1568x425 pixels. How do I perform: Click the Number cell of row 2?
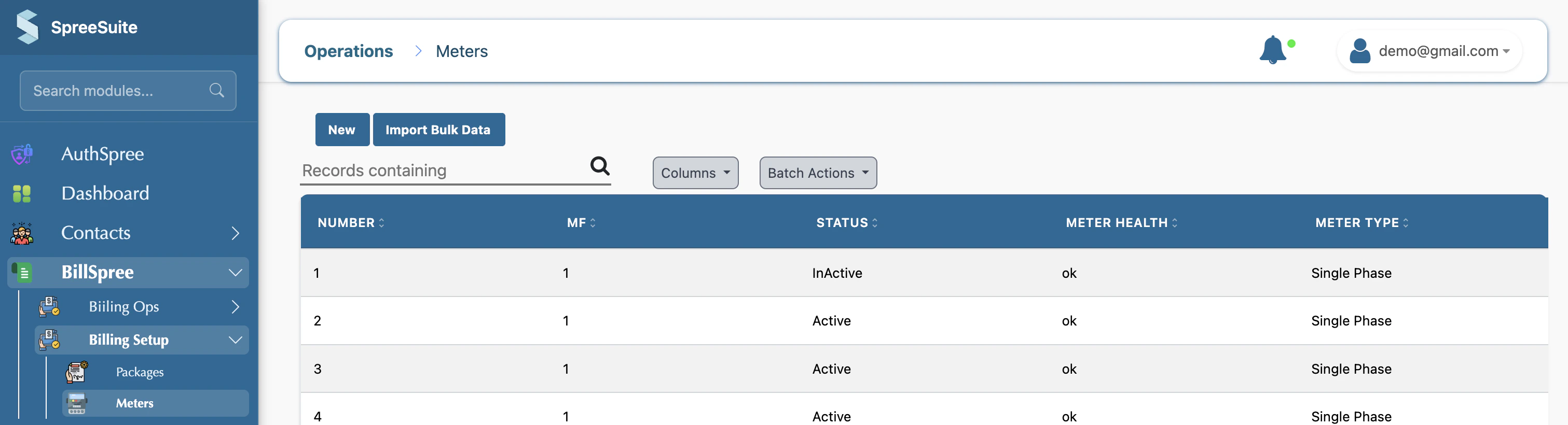coord(317,320)
